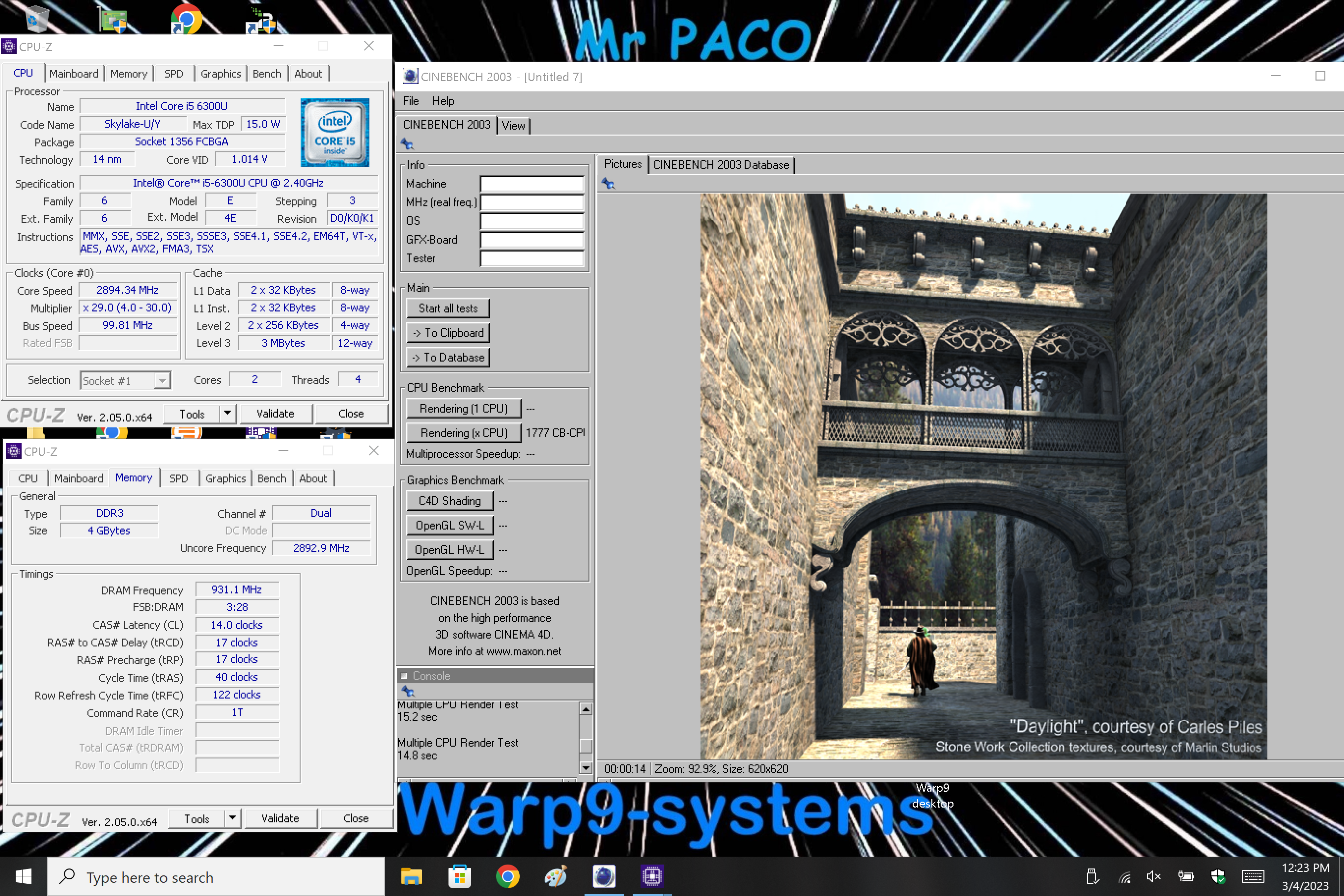This screenshot has width=1344, height=896.
Task: Click Start all tests button
Action: 448,308
